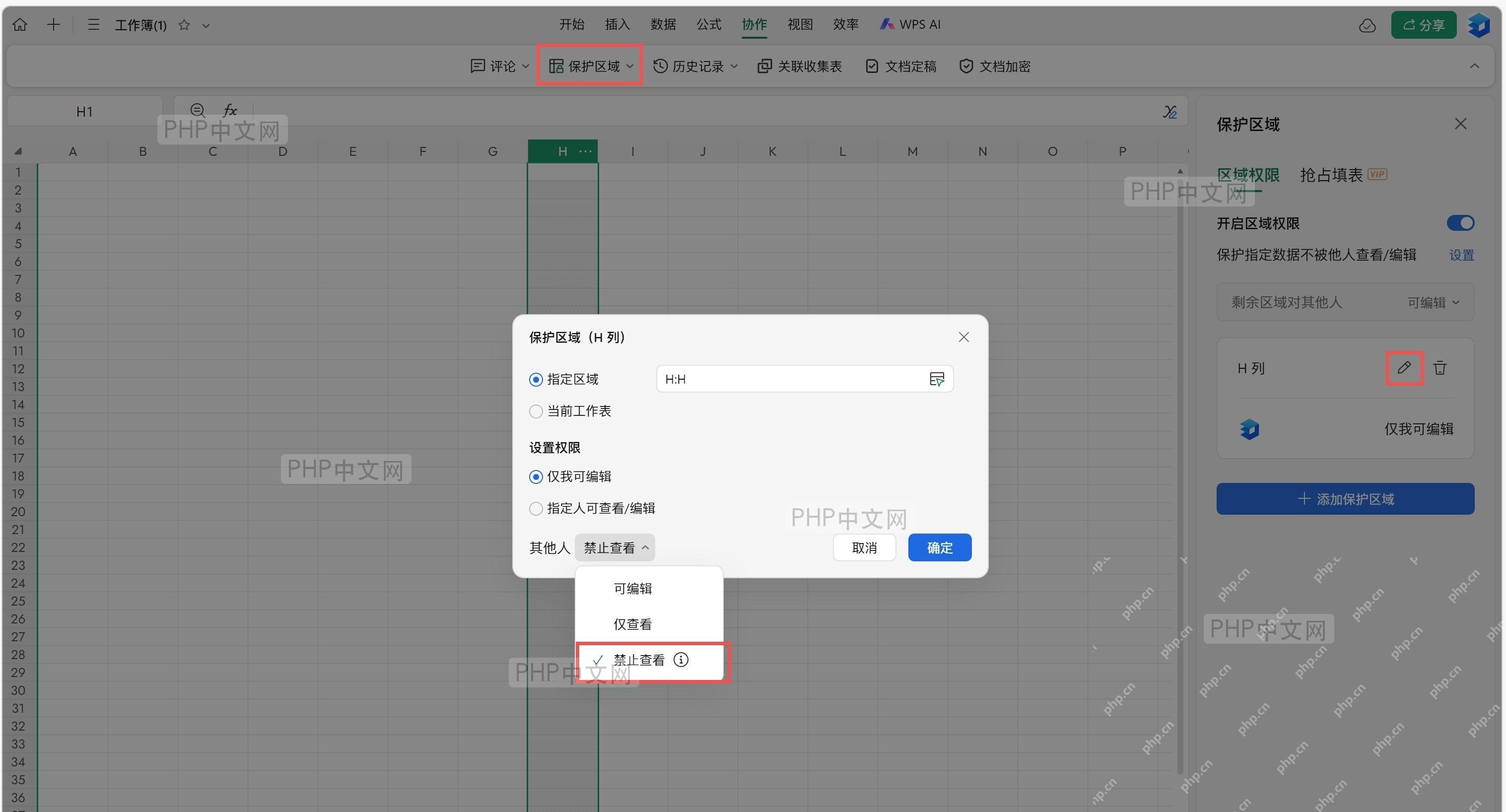Click the formula tool icon at right of formula bar

point(1169,111)
